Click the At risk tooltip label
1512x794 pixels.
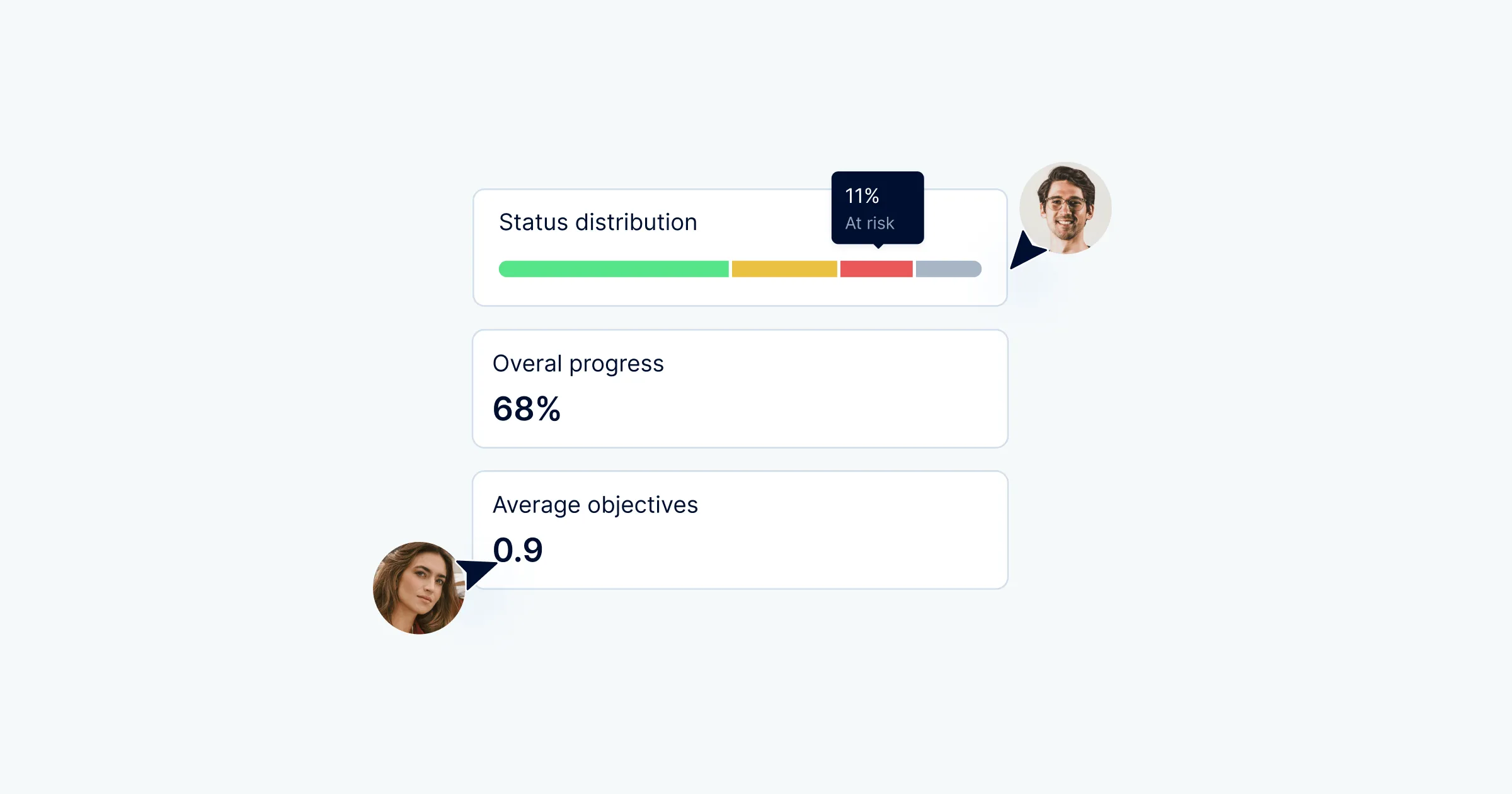pyautogui.click(x=869, y=223)
